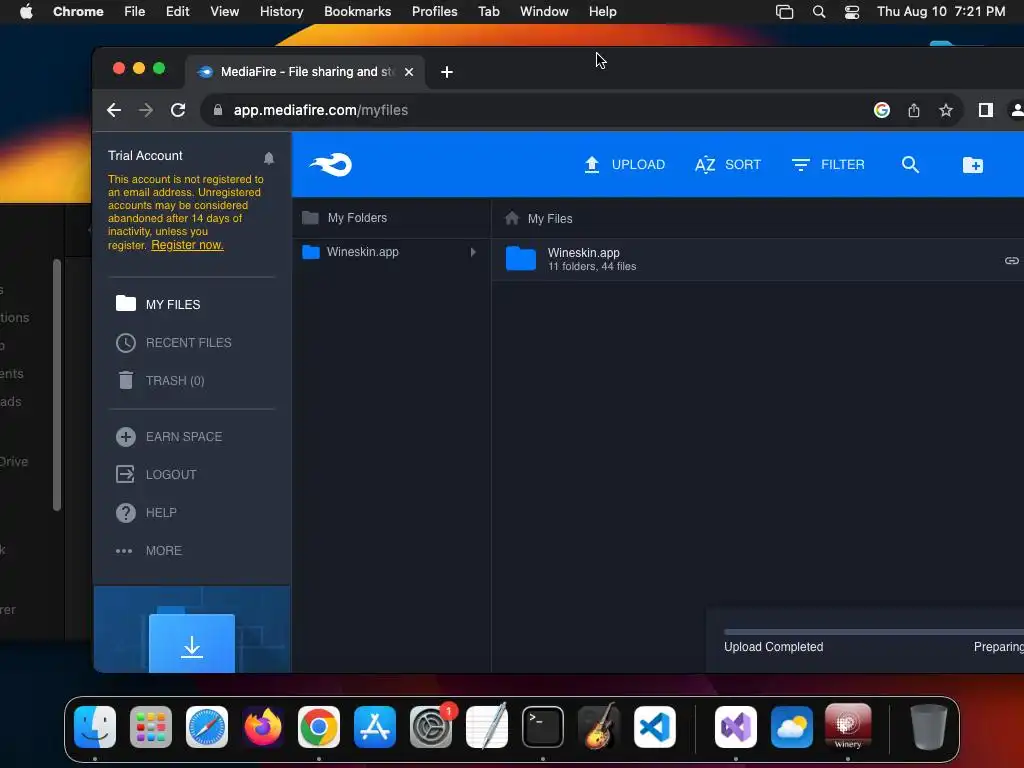Click the plus circle Earn Space icon
The height and width of the screenshot is (768, 1024).
[x=125, y=436]
